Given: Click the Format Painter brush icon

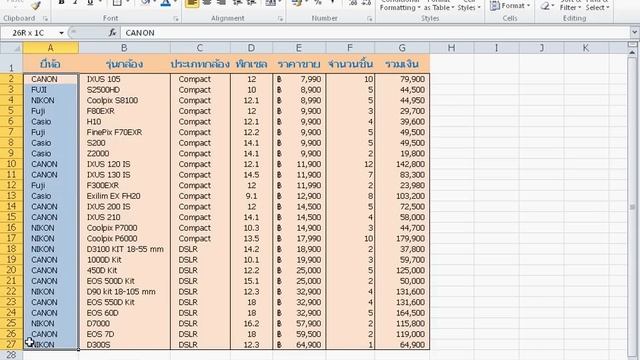Looking at the screenshot, I should [36, 5].
